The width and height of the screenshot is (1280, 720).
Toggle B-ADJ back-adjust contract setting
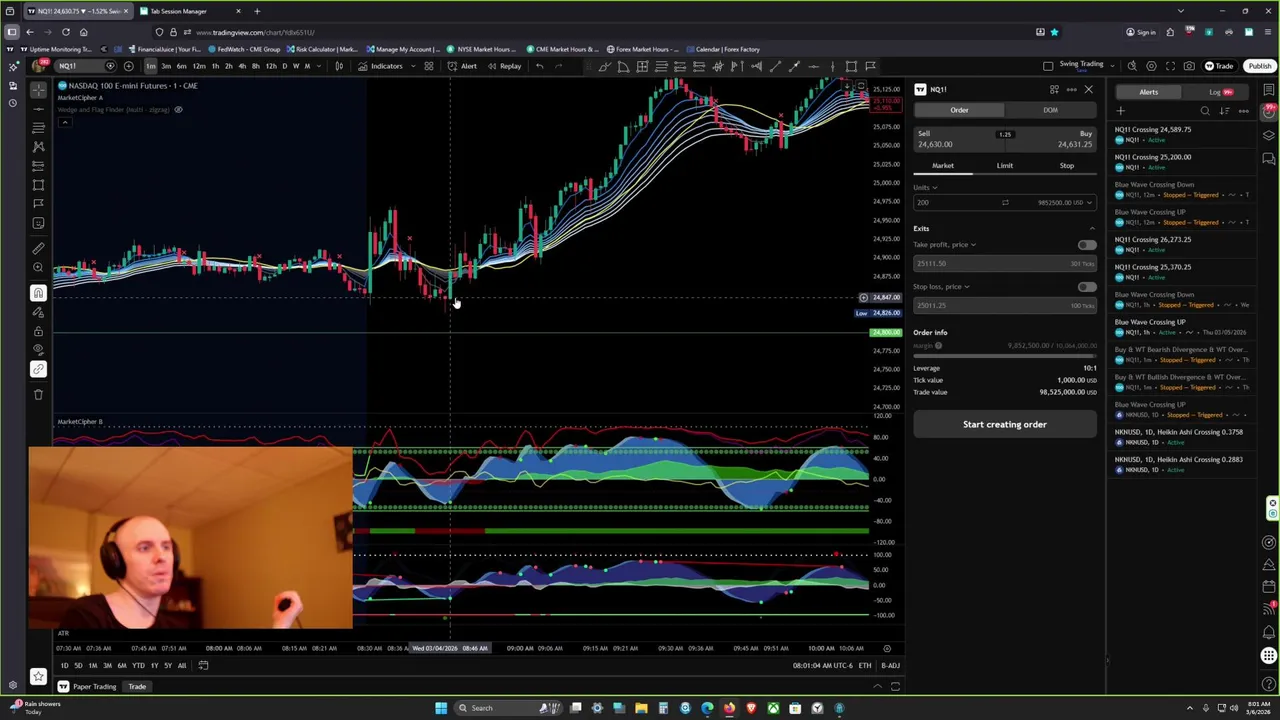point(890,666)
